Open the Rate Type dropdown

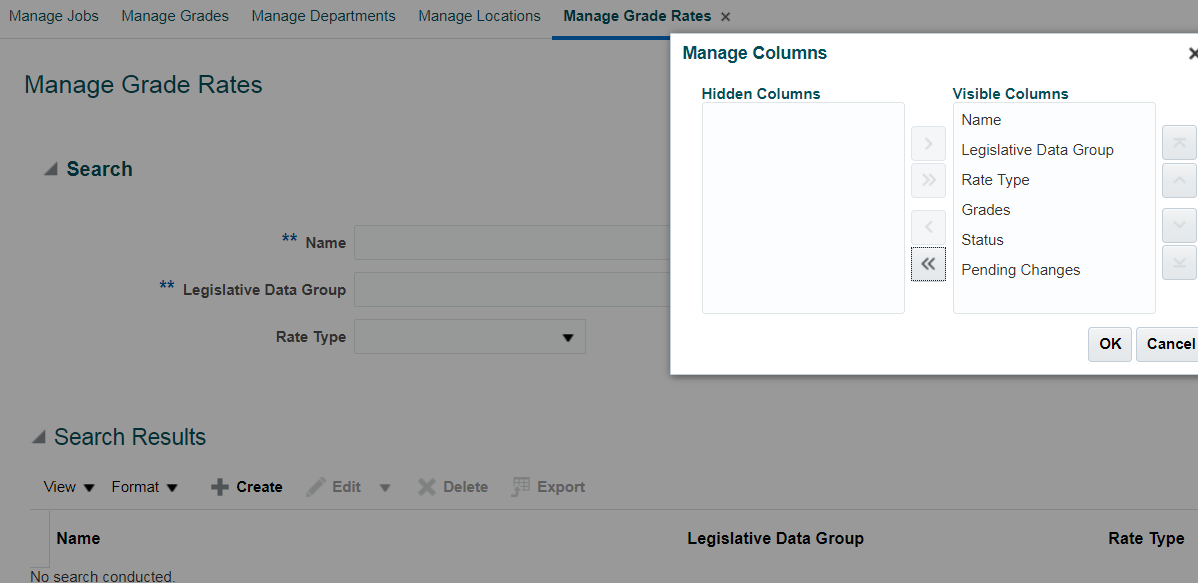pos(568,337)
